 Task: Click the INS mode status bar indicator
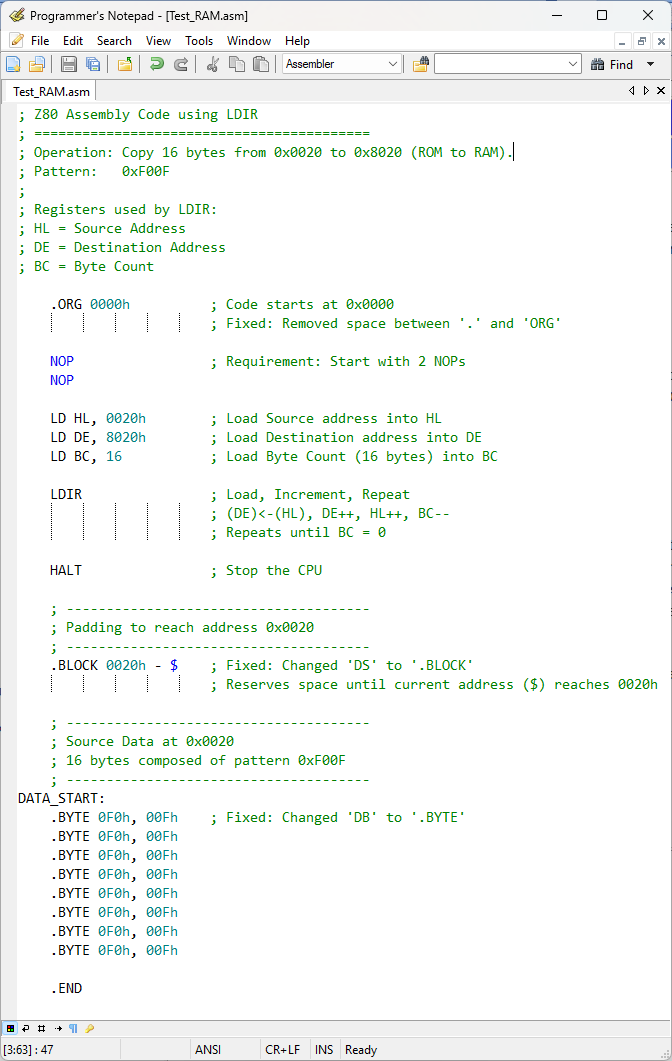click(x=324, y=1050)
